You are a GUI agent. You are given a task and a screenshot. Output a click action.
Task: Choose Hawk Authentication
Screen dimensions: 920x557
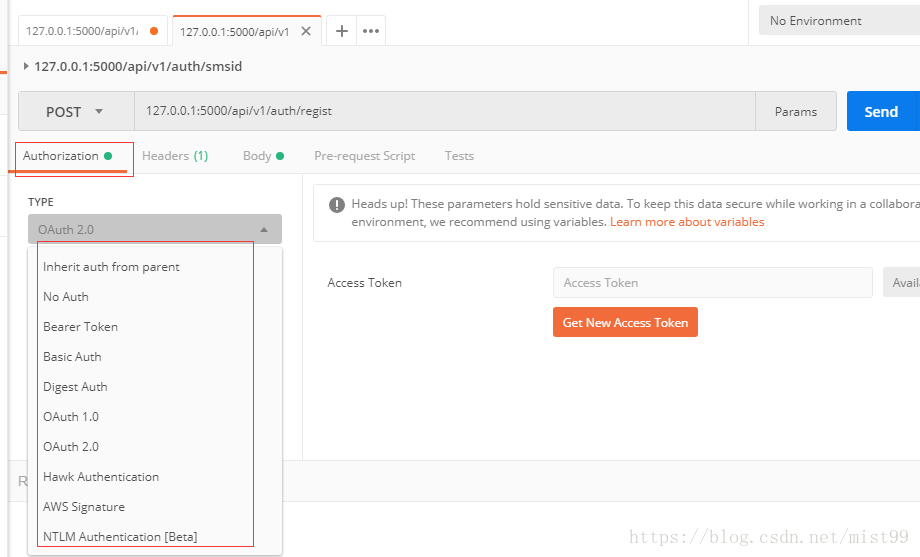tap(155, 476)
